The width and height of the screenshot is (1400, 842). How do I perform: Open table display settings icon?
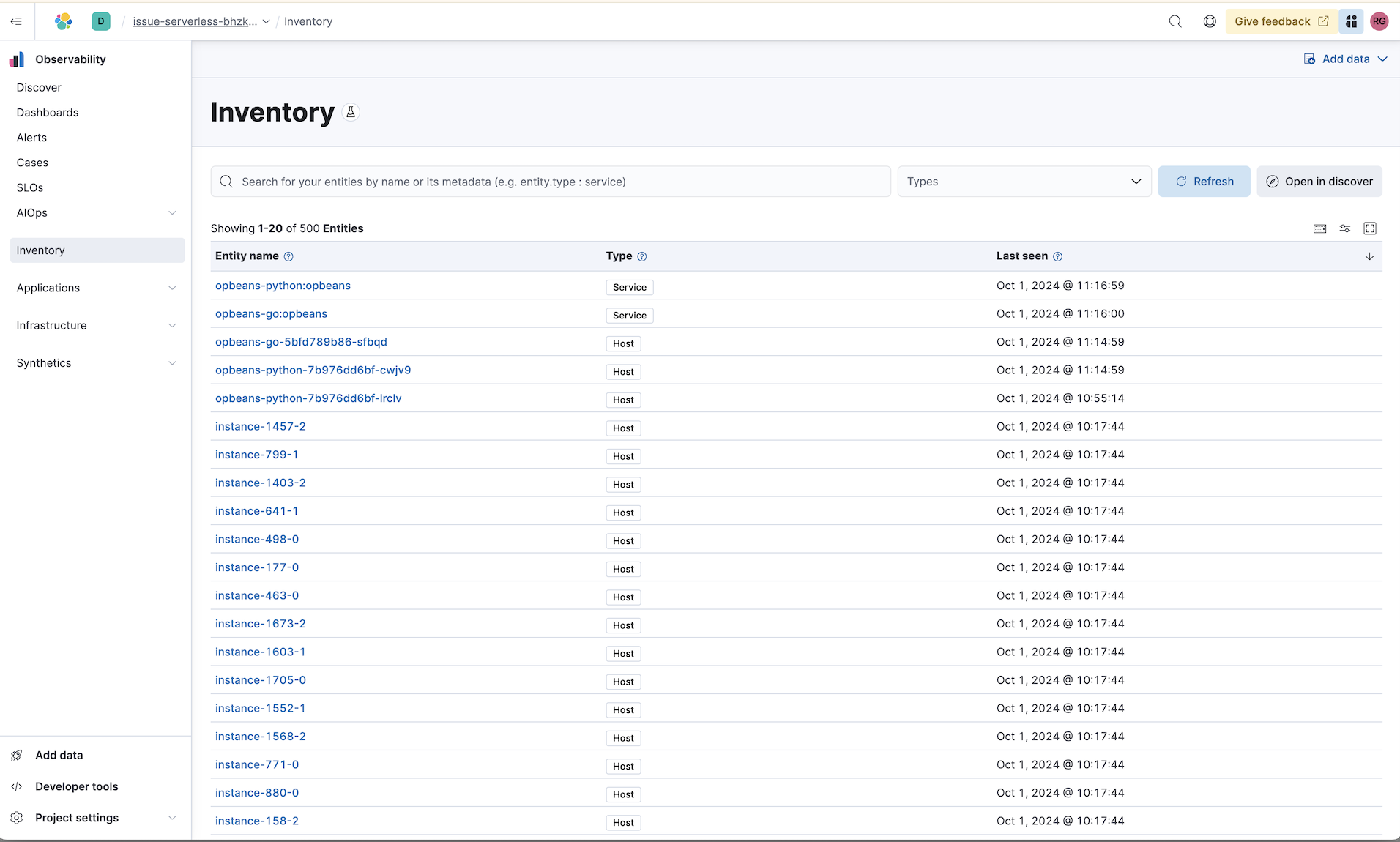(x=1345, y=228)
